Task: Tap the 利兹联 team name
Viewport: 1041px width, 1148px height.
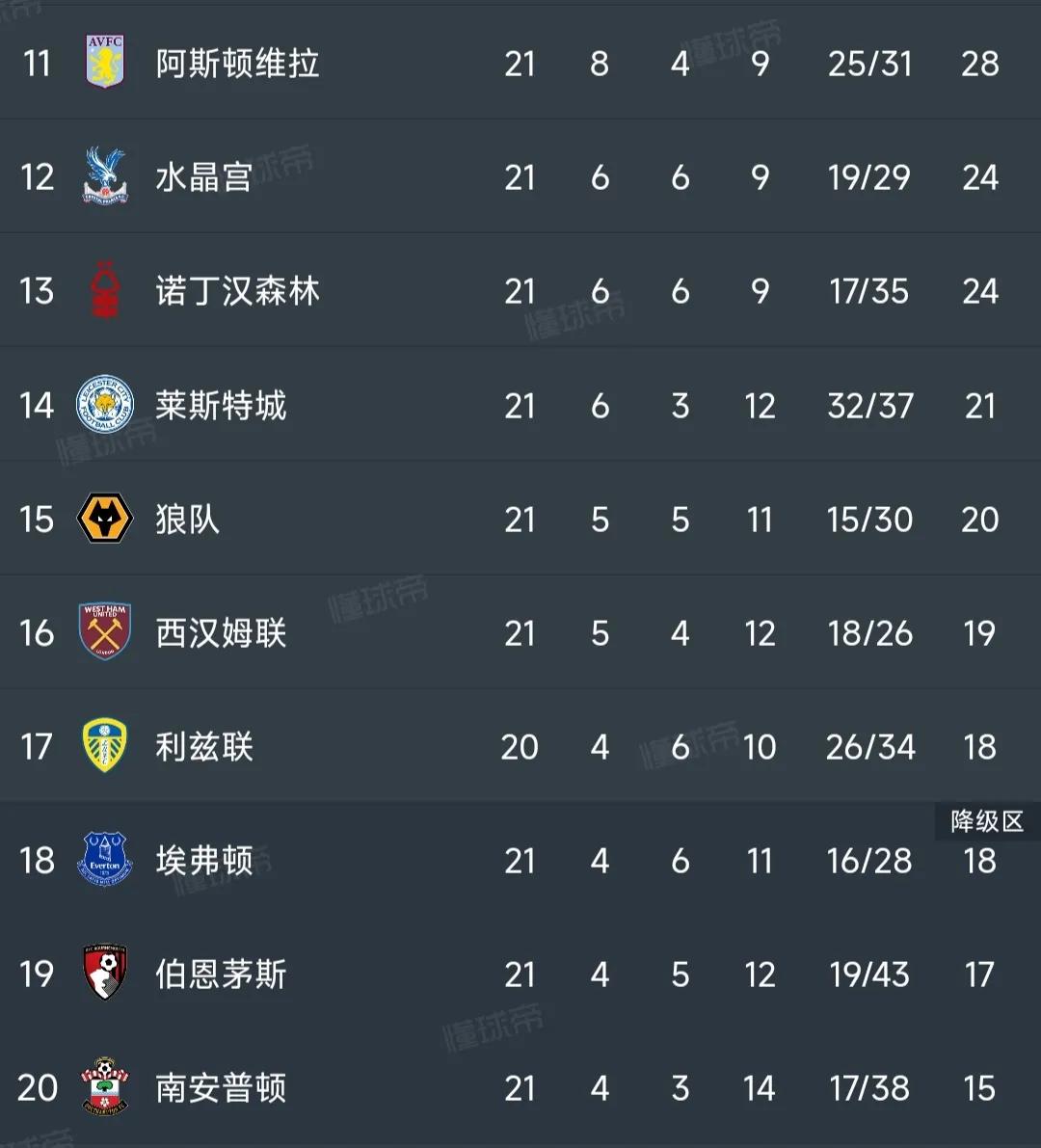Action: tap(203, 747)
